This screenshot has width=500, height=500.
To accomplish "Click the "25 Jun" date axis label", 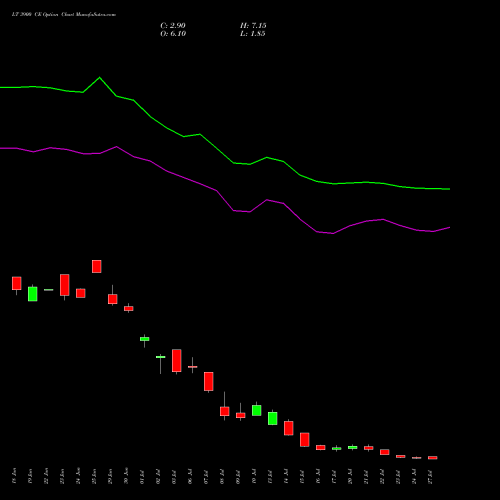I will pyautogui.click(x=94, y=476).
